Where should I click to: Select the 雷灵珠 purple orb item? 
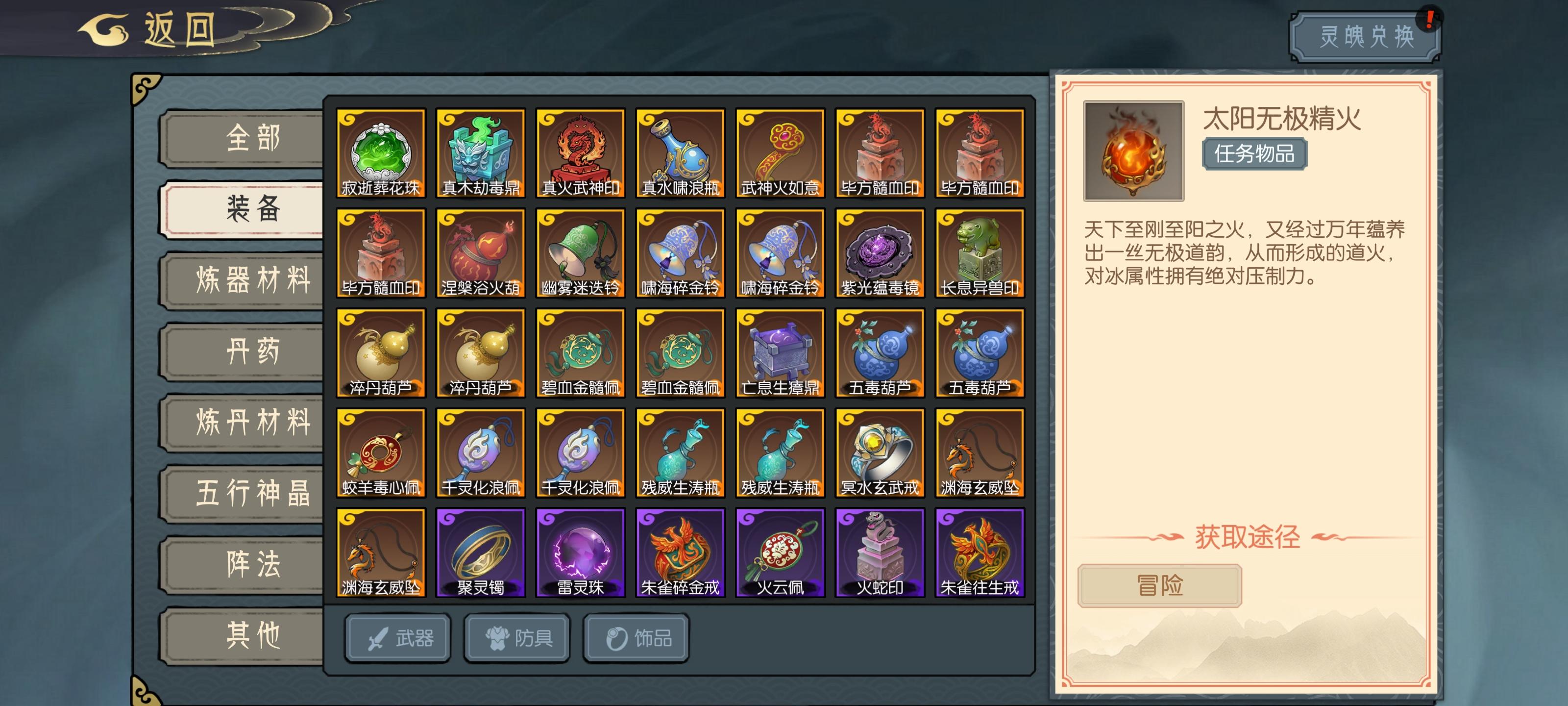click(580, 553)
